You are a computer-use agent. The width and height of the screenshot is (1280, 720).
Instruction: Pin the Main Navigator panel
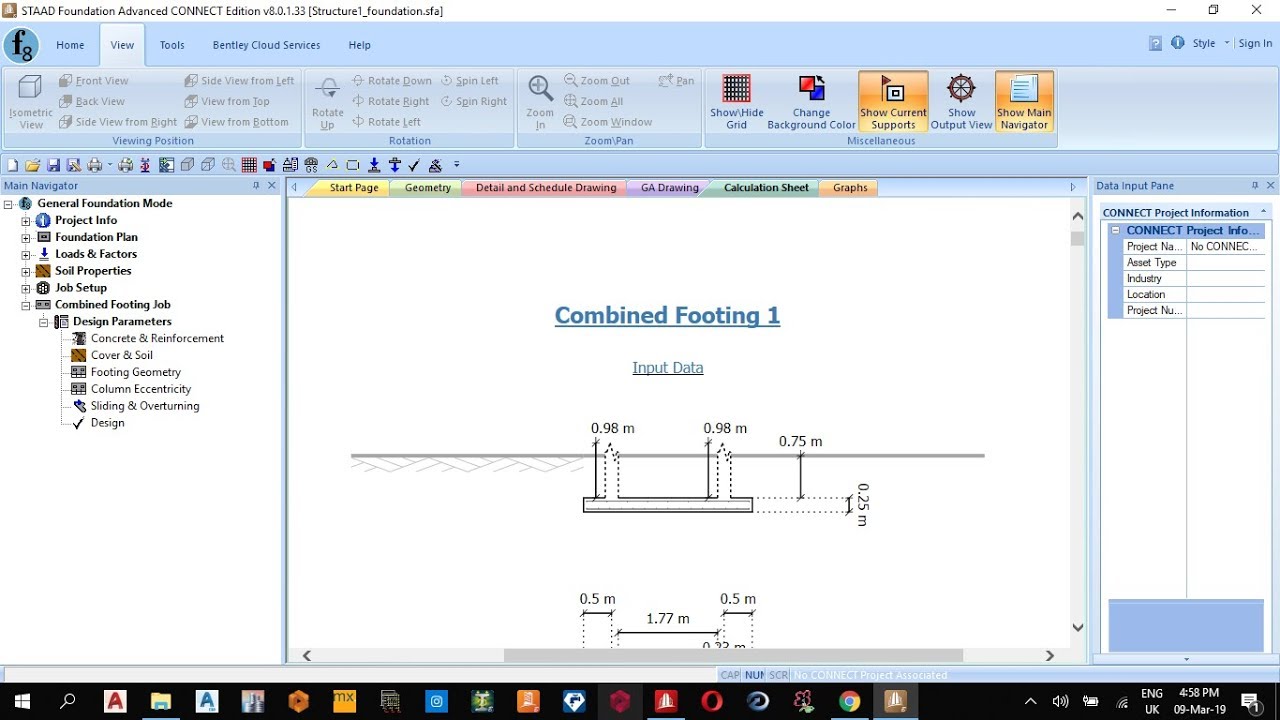256,186
